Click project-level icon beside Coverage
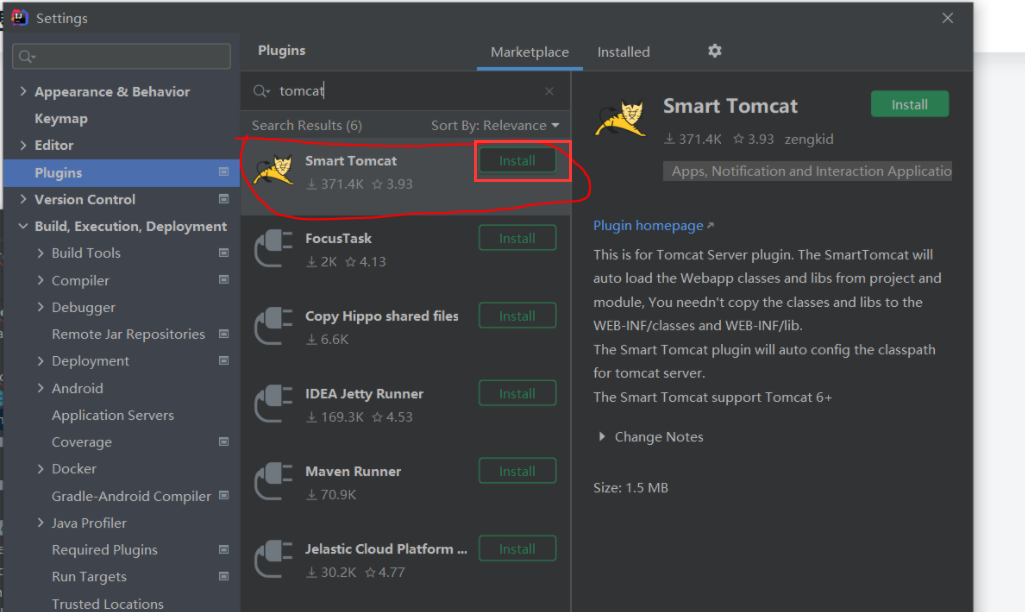Image resolution: width=1025 pixels, height=612 pixels. [x=224, y=441]
